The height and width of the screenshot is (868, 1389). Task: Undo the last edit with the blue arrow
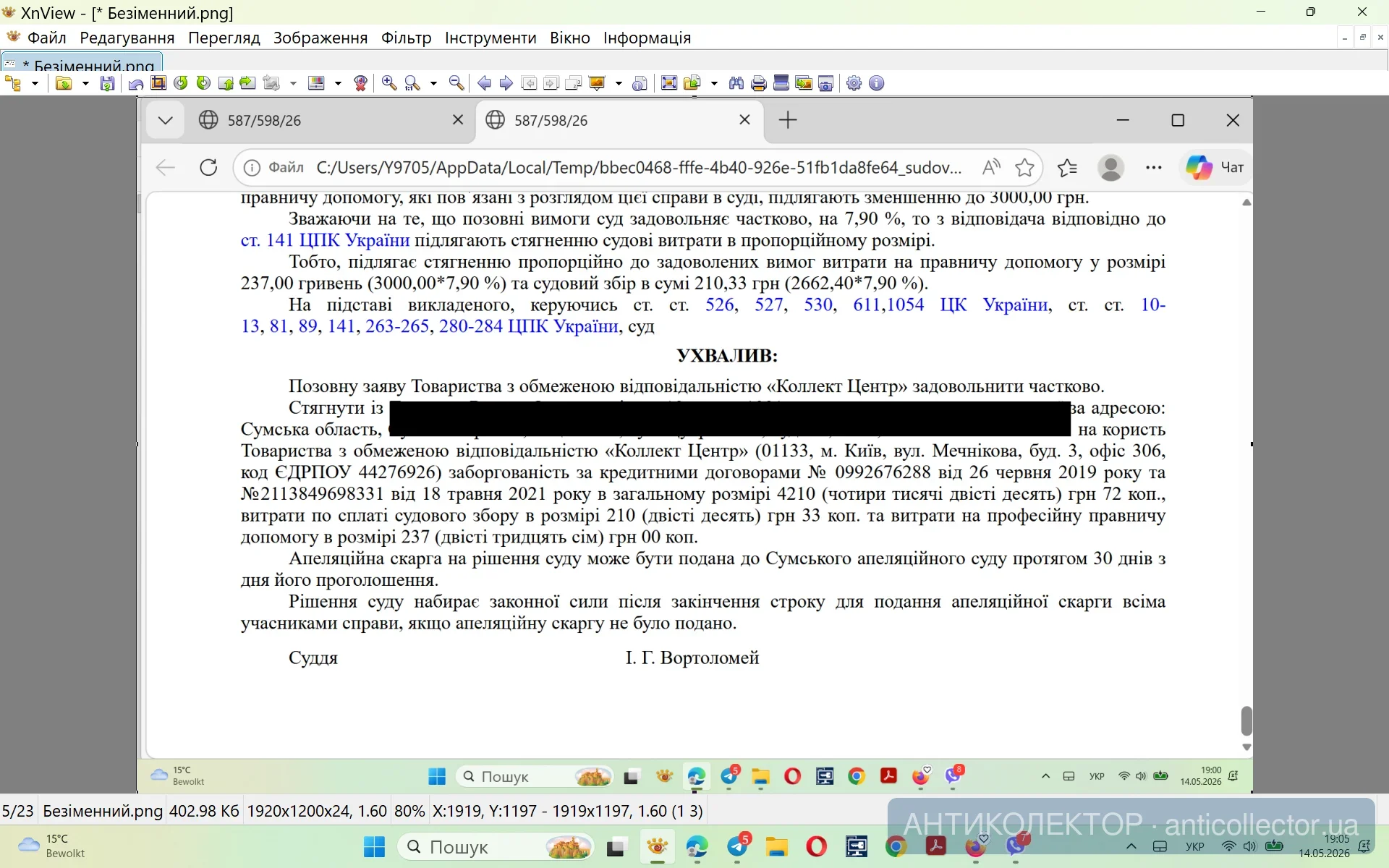pyautogui.click(x=135, y=83)
